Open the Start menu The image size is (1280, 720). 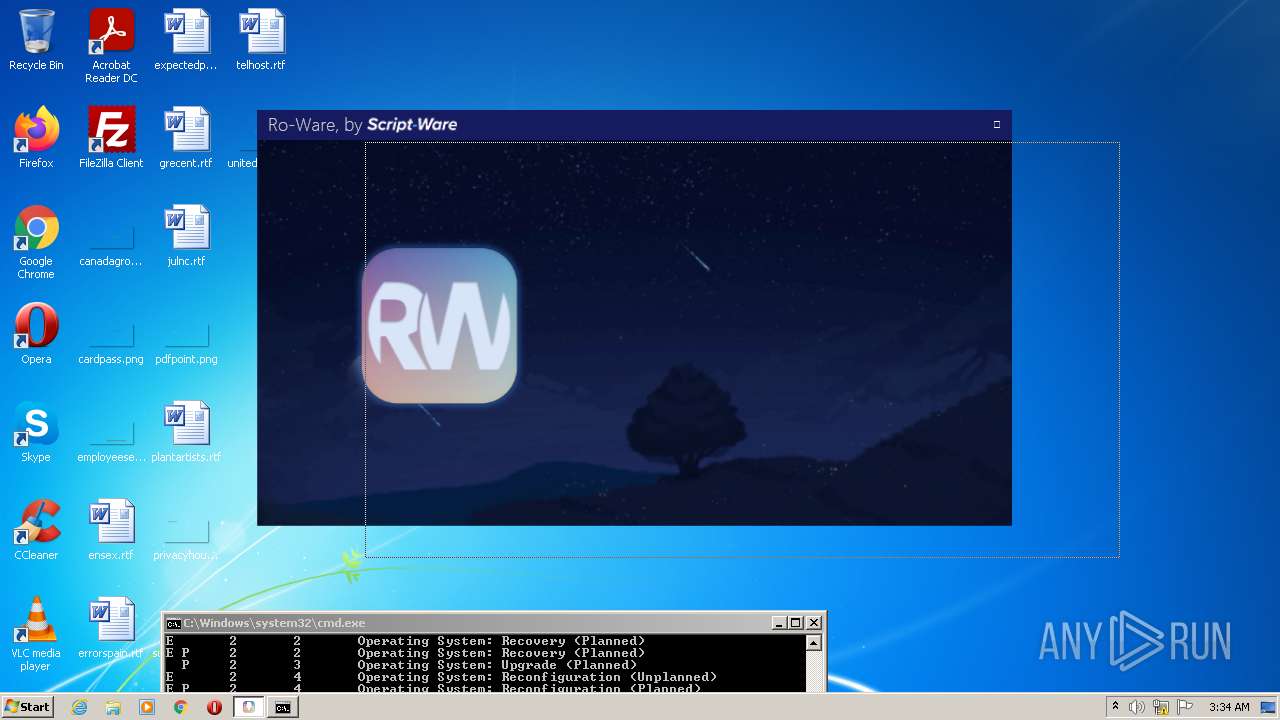27,707
